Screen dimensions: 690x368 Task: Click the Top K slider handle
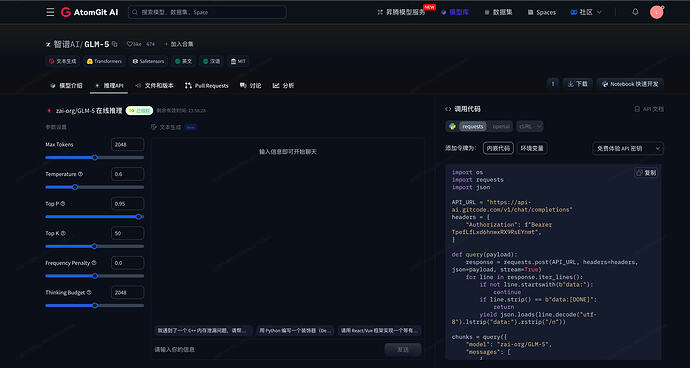pyautogui.click(x=94, y=246)
